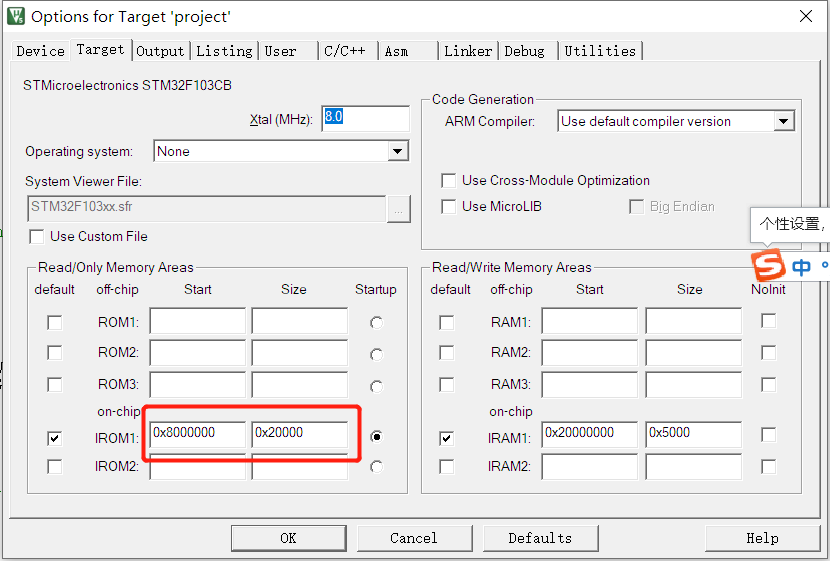Uncheck the IRAM1 default checkbox

(447, 438)
